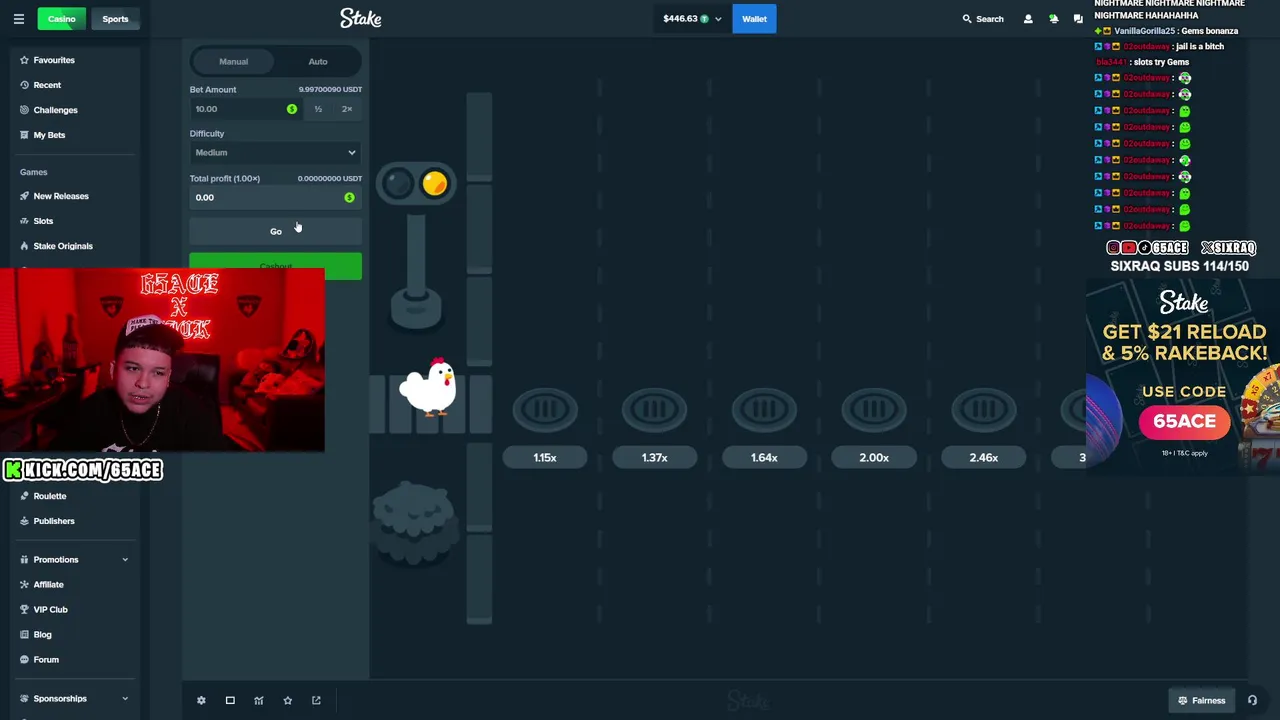Screen dimensions: 1280x720
Task: Click the Wallet button
Action: coord(754,19)
